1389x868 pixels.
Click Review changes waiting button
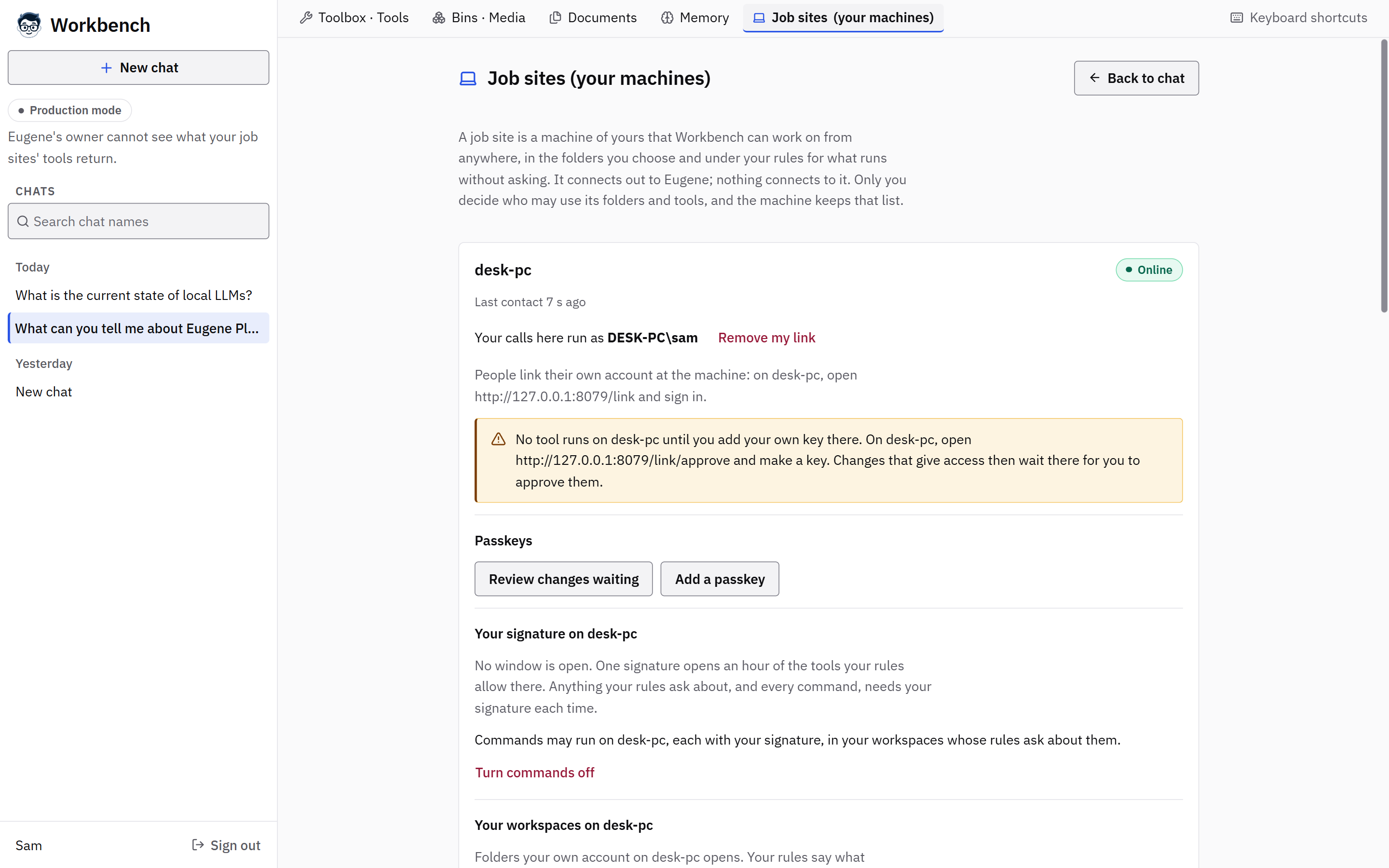(x=563, y=579)
